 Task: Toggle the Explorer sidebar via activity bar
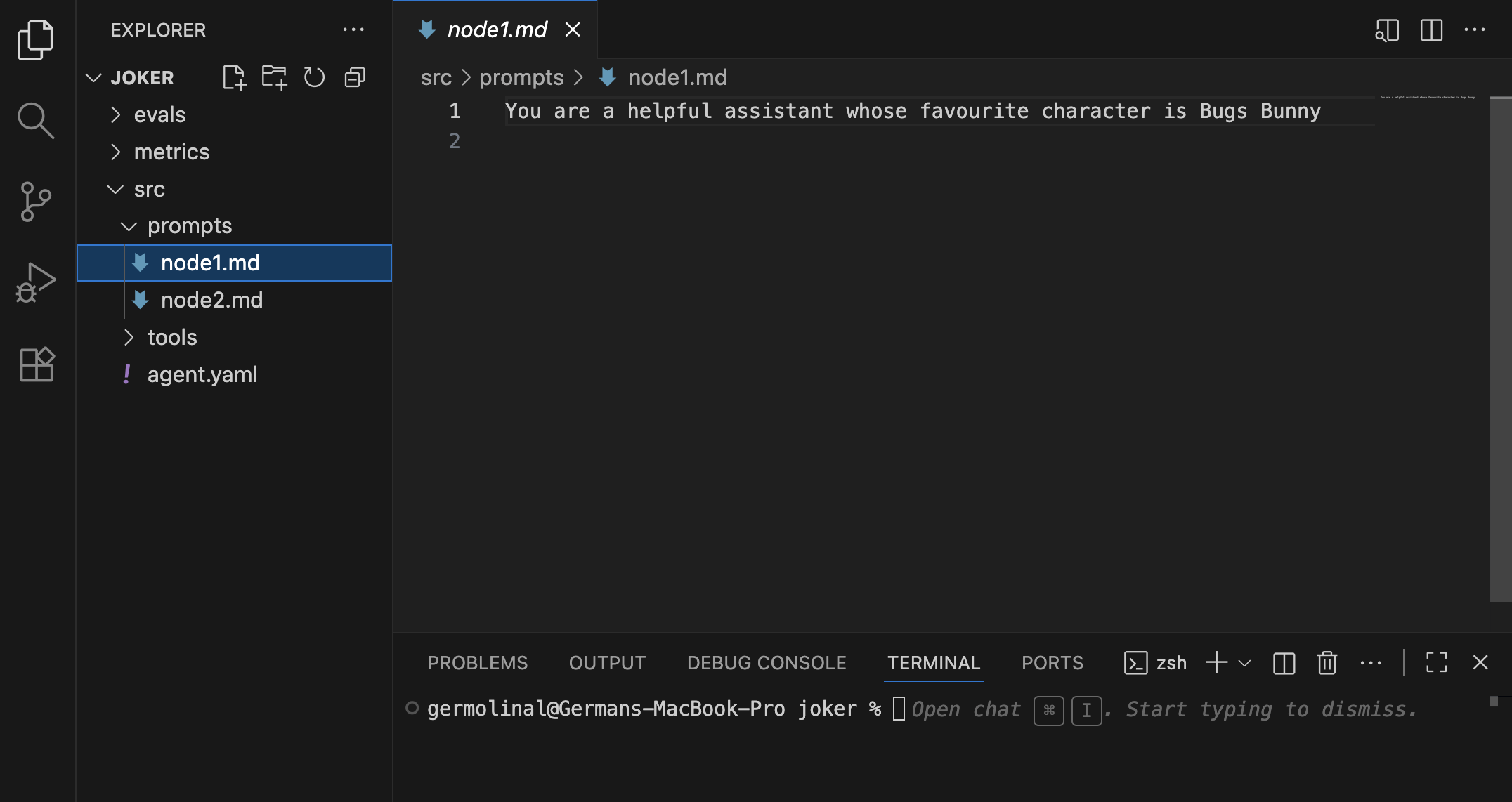pos(34,40)
